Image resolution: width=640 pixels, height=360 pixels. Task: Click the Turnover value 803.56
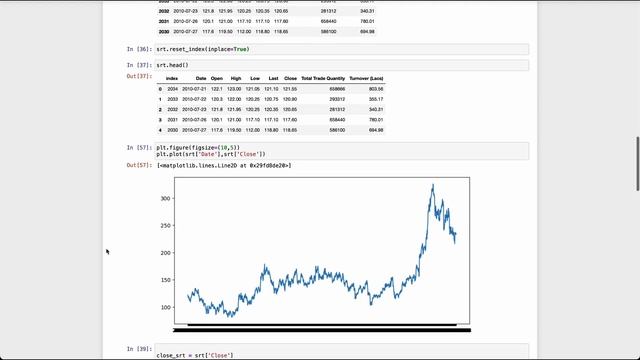(x=376, y=89)
